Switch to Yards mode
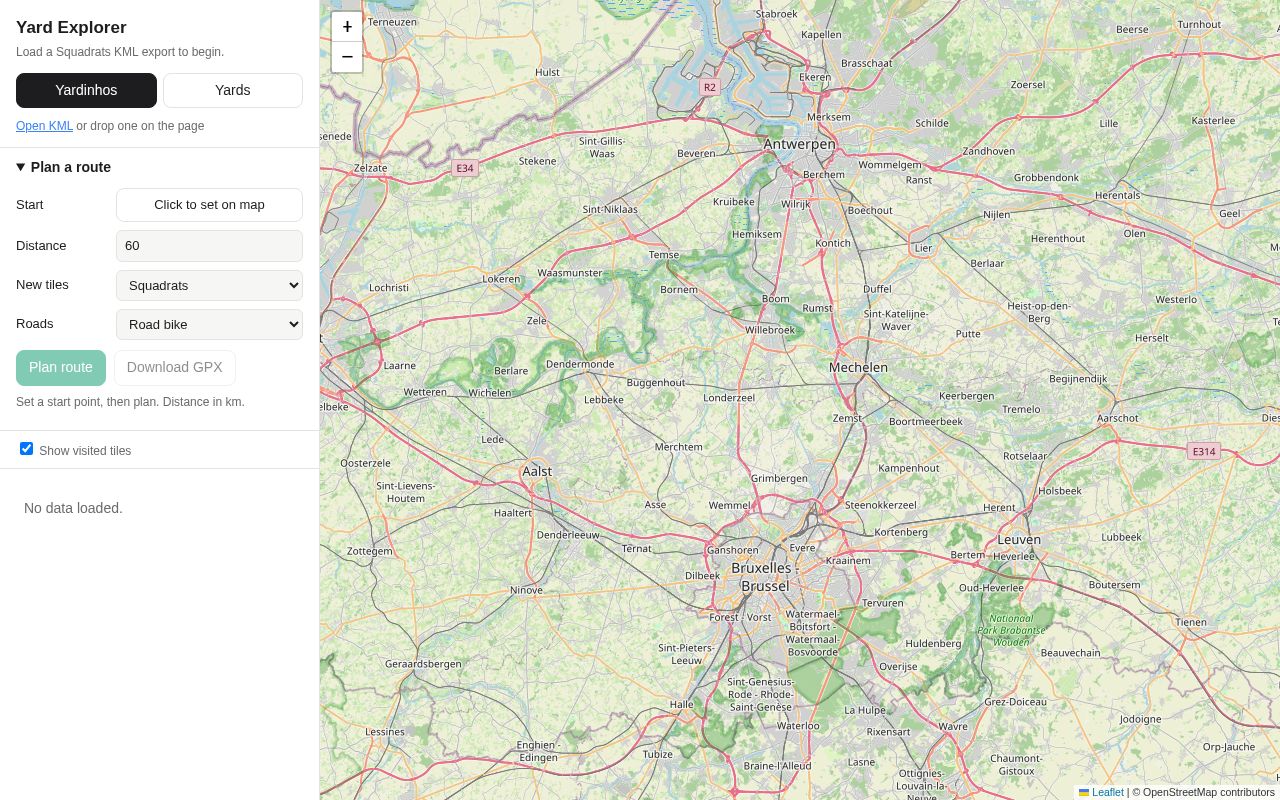 tap(233, 90)
